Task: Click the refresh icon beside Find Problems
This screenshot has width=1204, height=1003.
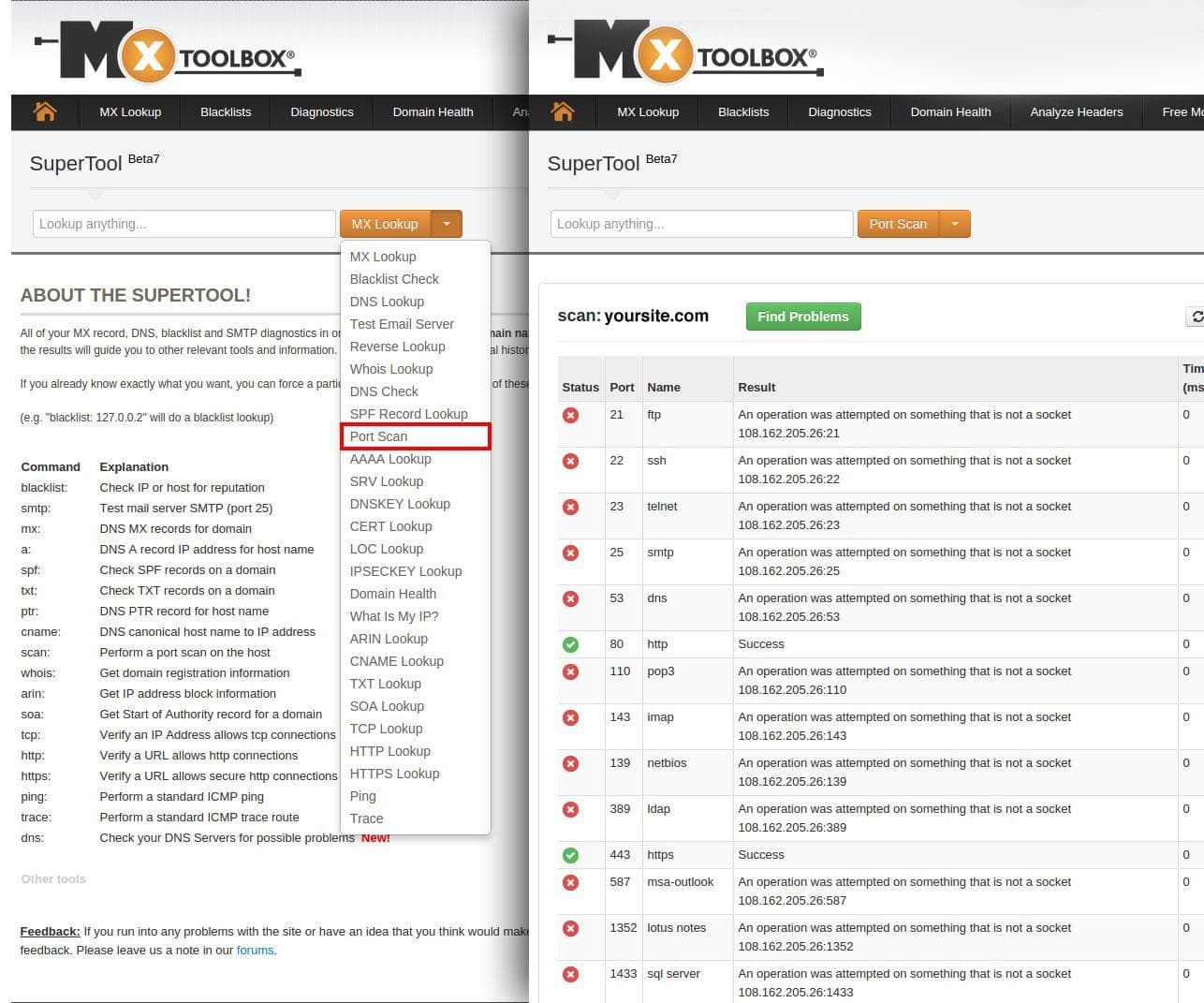Action: 1196,317
